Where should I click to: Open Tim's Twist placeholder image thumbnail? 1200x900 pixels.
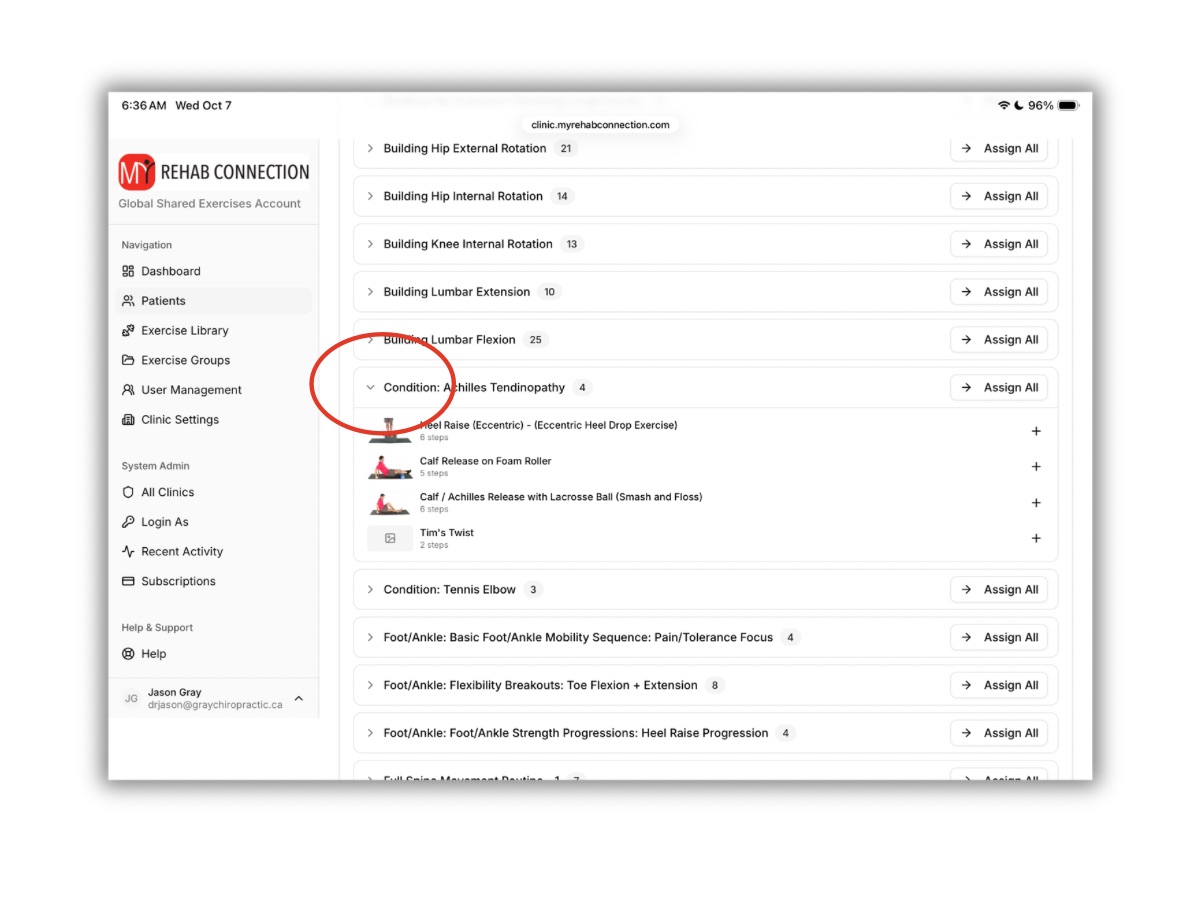coord(390,538)
